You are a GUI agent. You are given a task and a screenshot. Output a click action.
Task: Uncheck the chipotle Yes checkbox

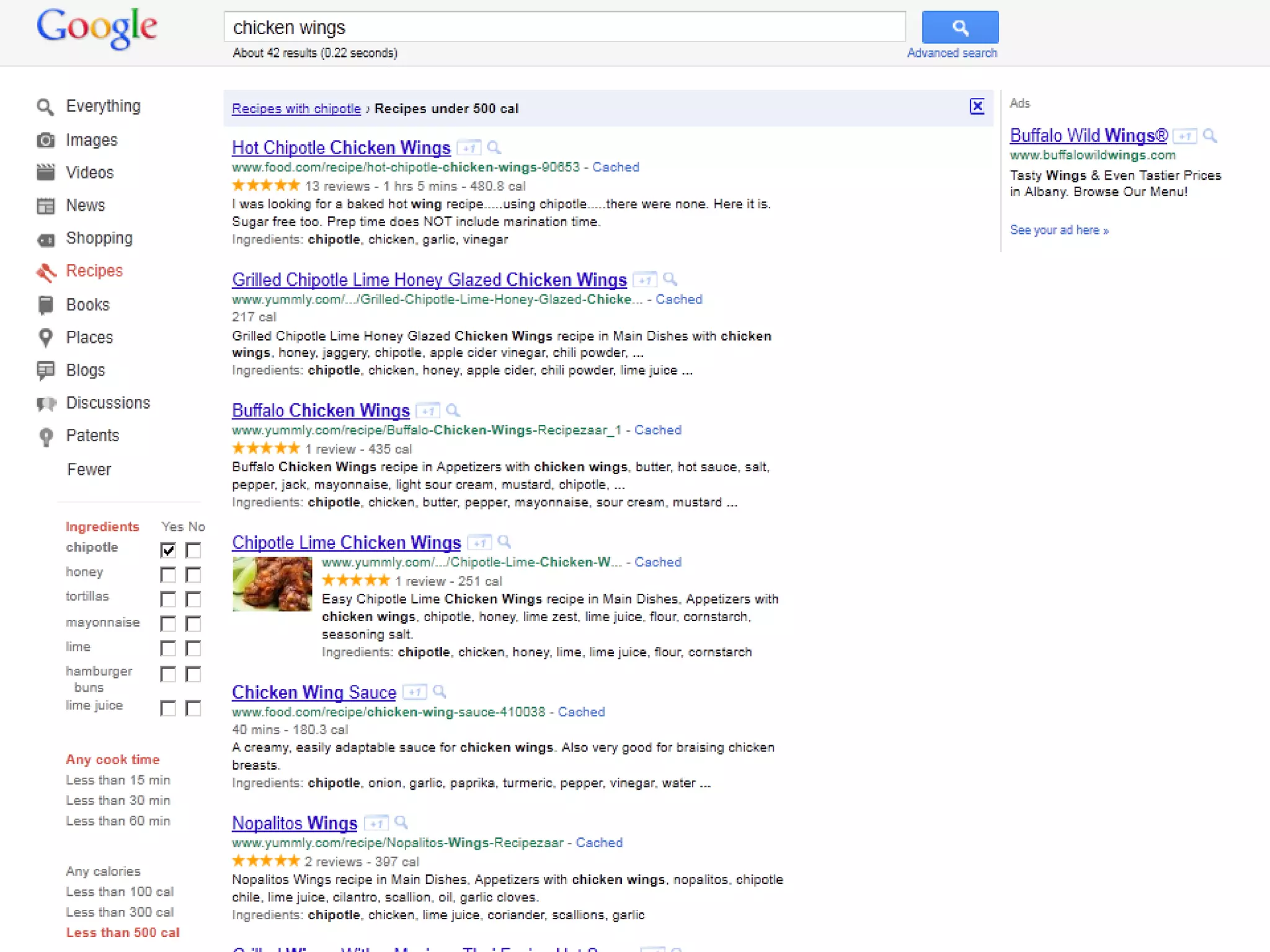click(168, 550)
